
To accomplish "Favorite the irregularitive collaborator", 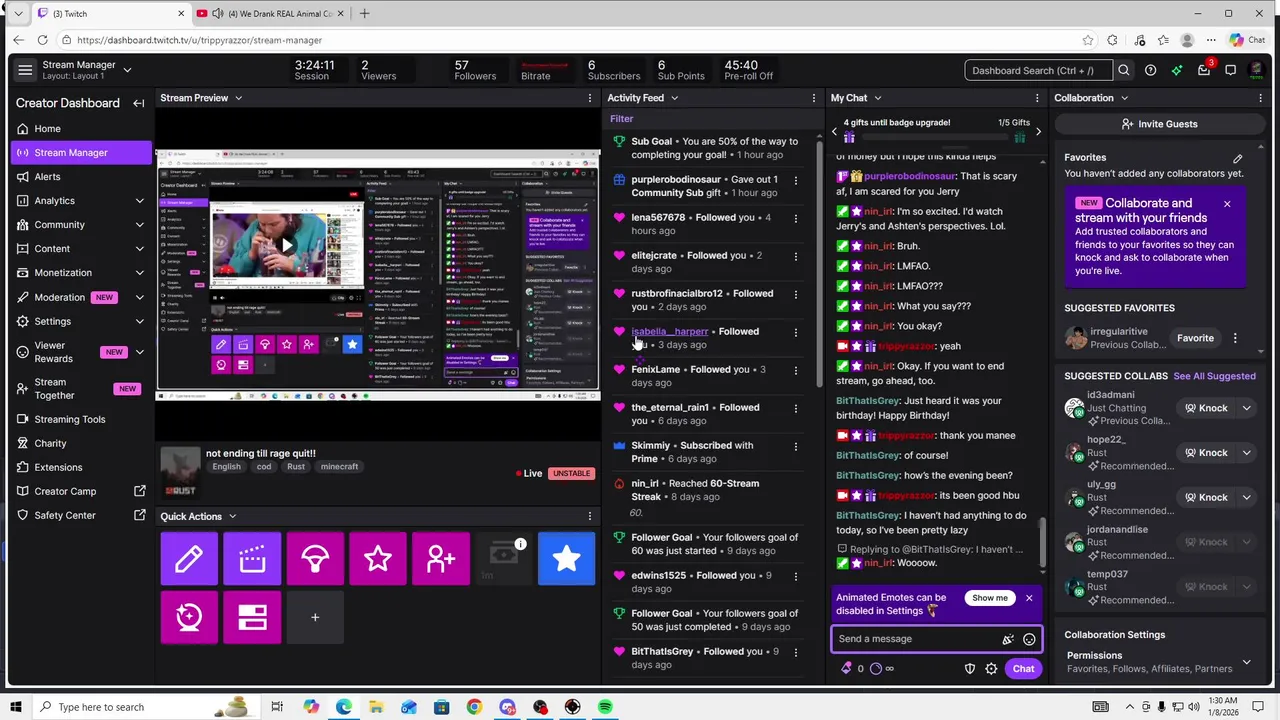I will [1195, 338].
